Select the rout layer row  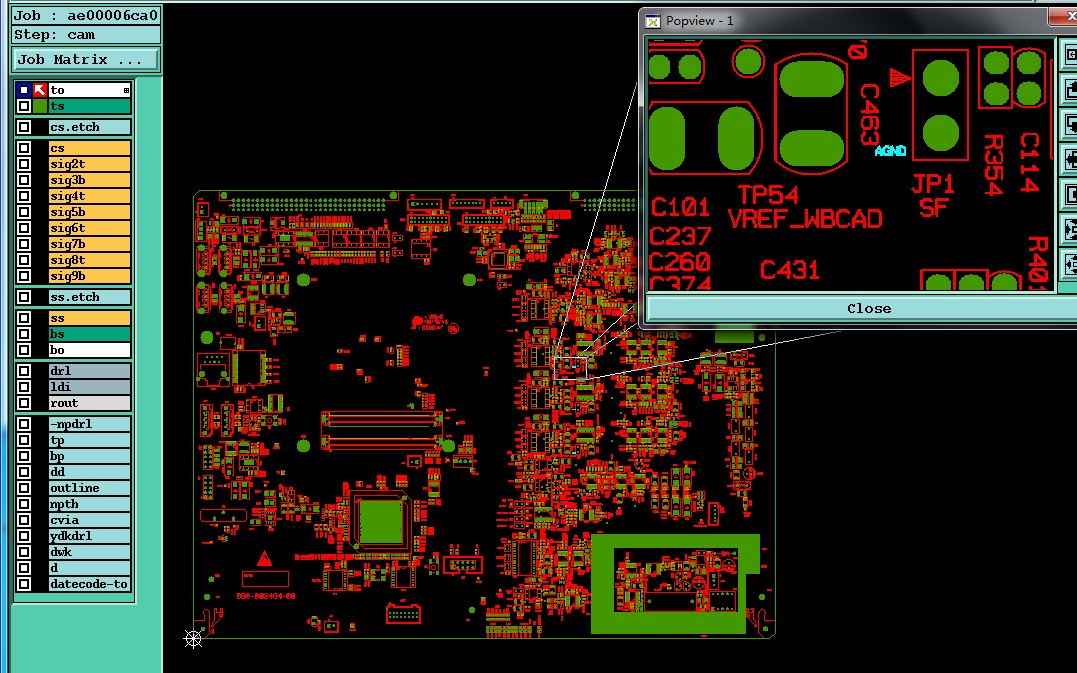(89, 403)
